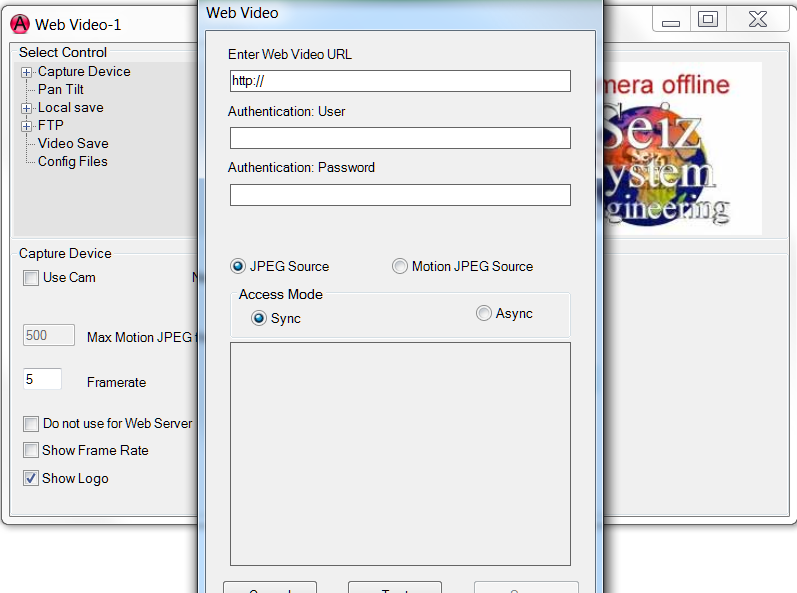Image resolution: width=797 pixels, height=593 pixels.
Task: Click the empty preview area in Web Video dialog
Action: 401,454
